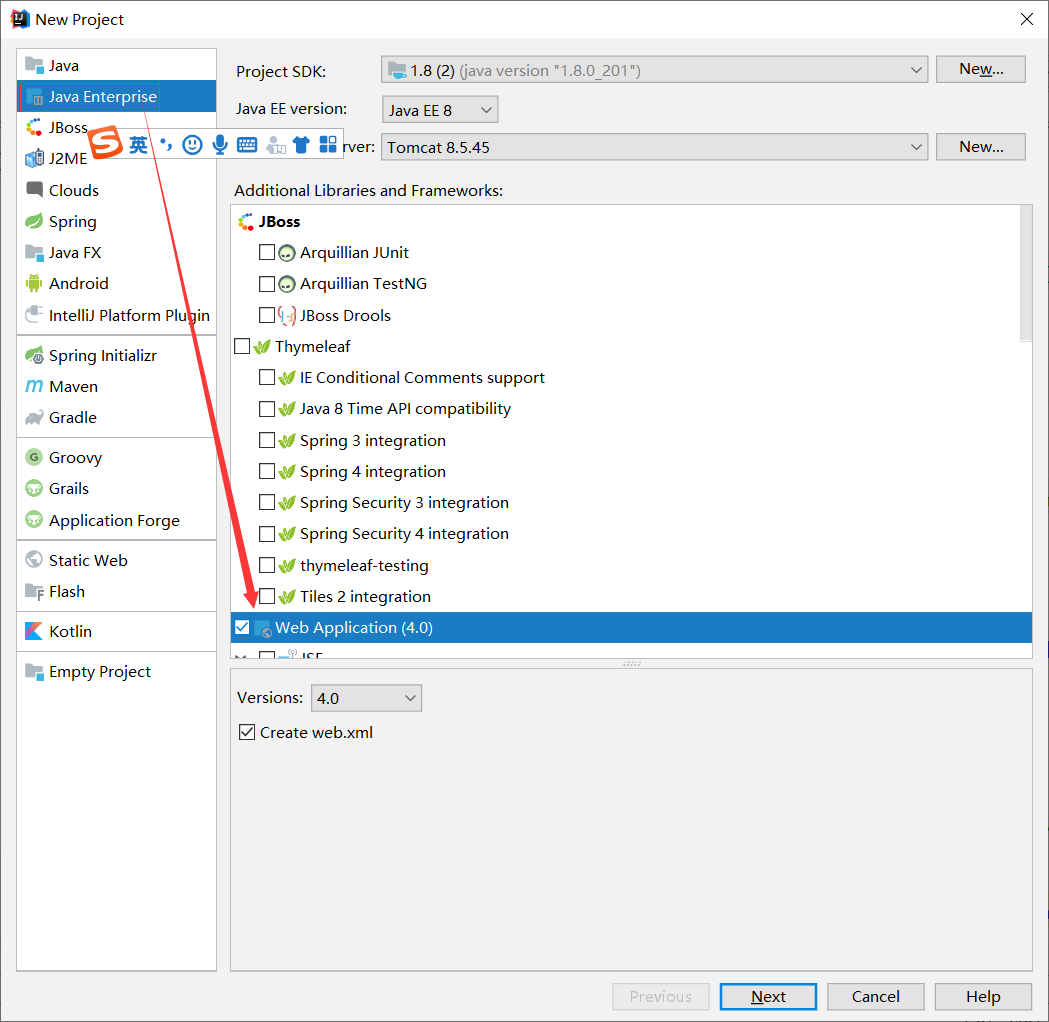Click the IME toolbox grid icon
The width and height of the screenshot is (1049, 1022).
click(x=328, y=144)
